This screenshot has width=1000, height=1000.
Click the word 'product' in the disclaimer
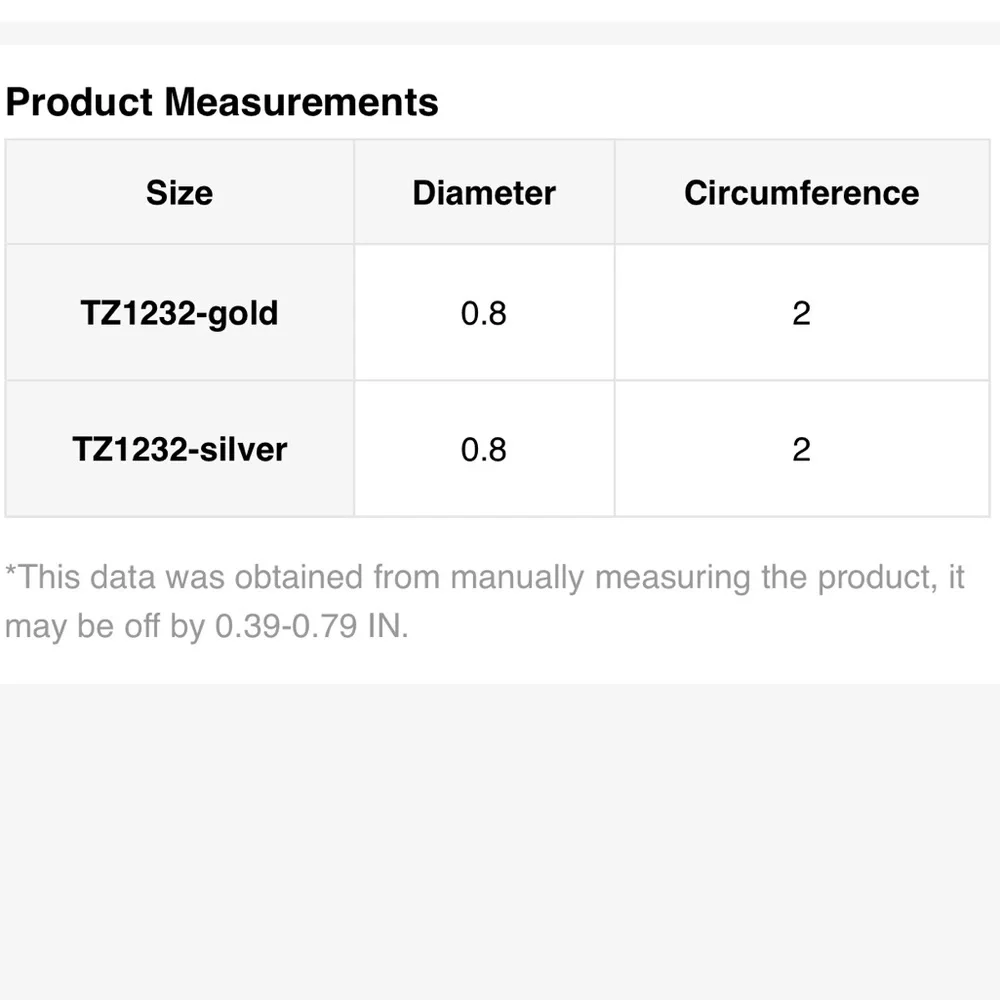[x=873, y=577]
